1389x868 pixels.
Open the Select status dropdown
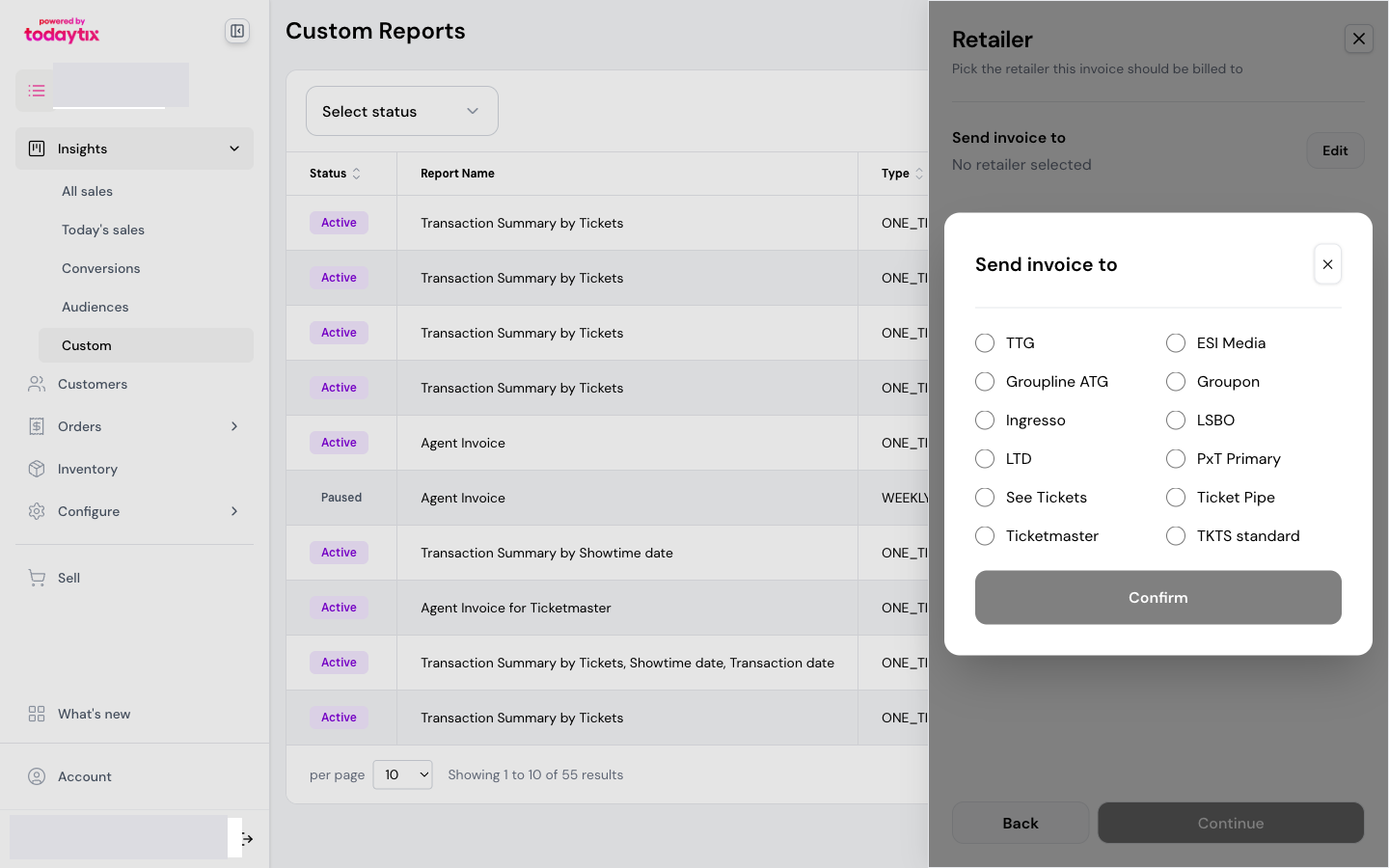402,111
